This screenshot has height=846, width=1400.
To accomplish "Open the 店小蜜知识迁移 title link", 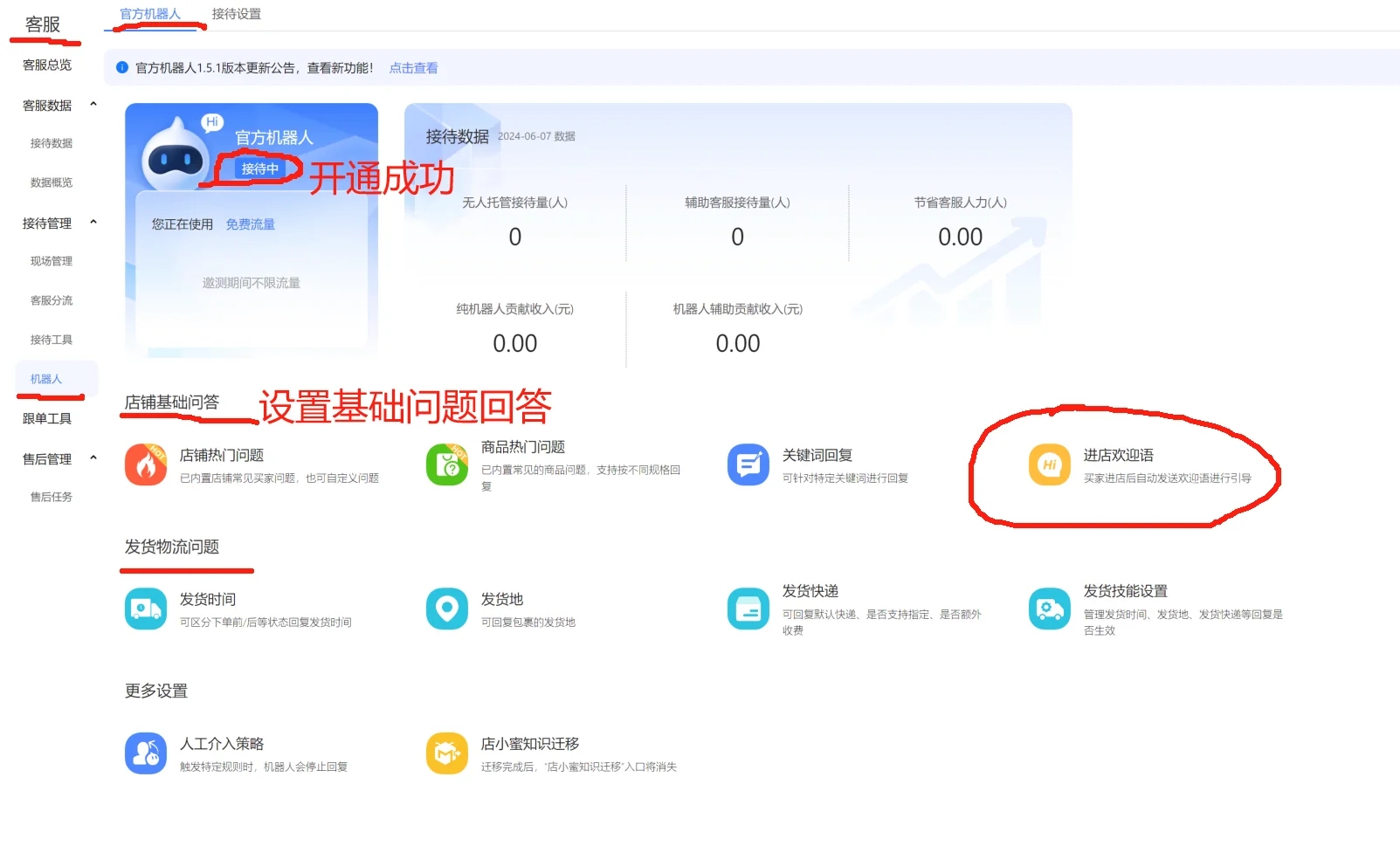I will (x=530, y=744).
